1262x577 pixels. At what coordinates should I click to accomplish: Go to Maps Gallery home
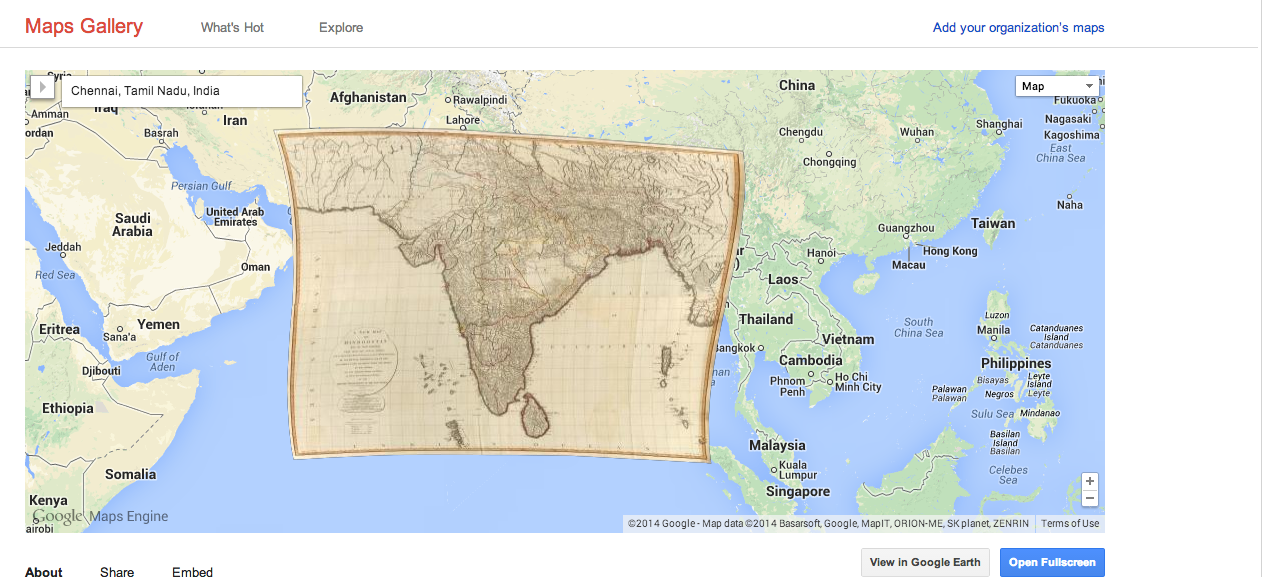pos(84,27)
